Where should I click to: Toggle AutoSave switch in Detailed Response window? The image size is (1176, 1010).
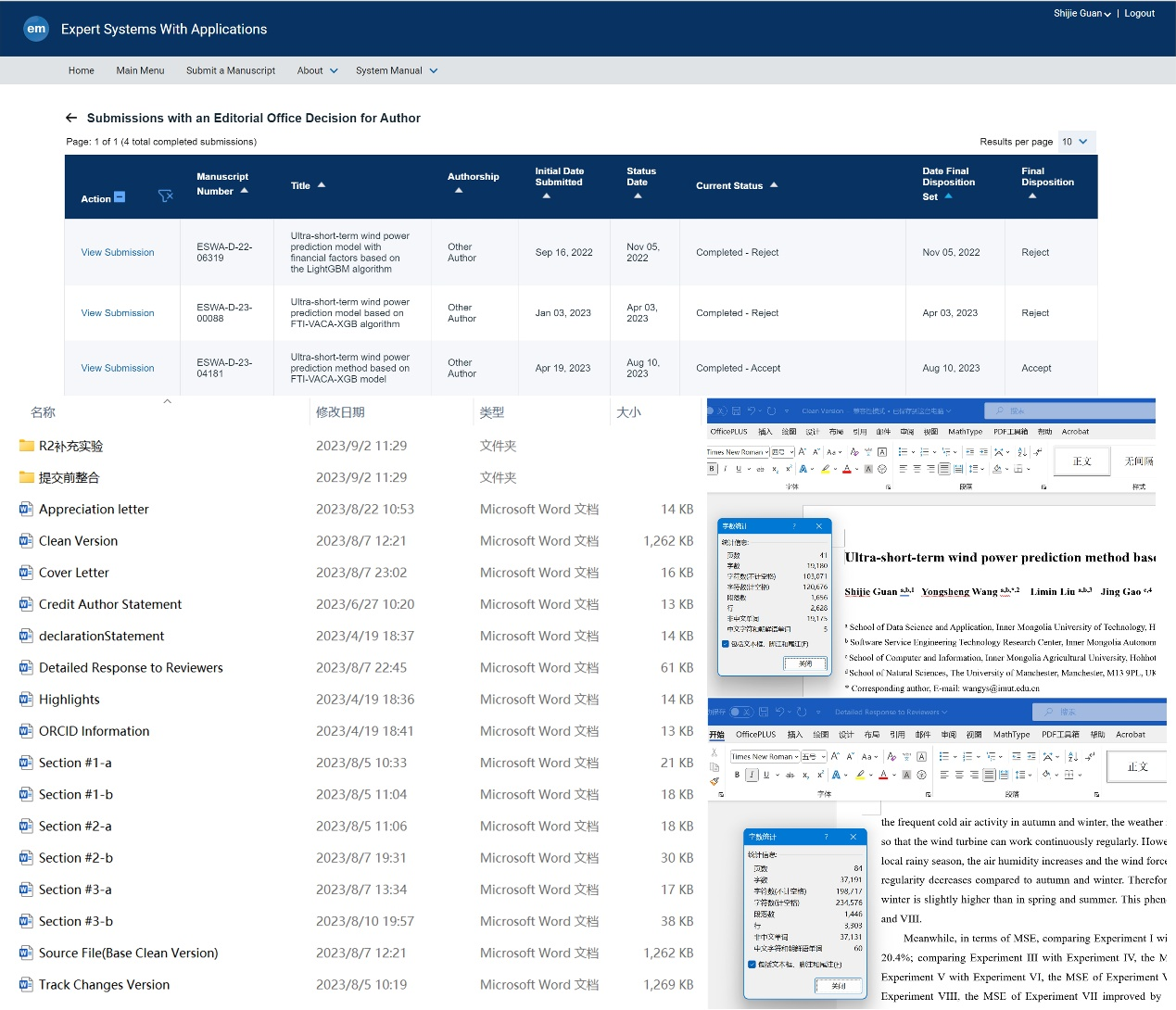pyautogui.click(x=740, y=712)
